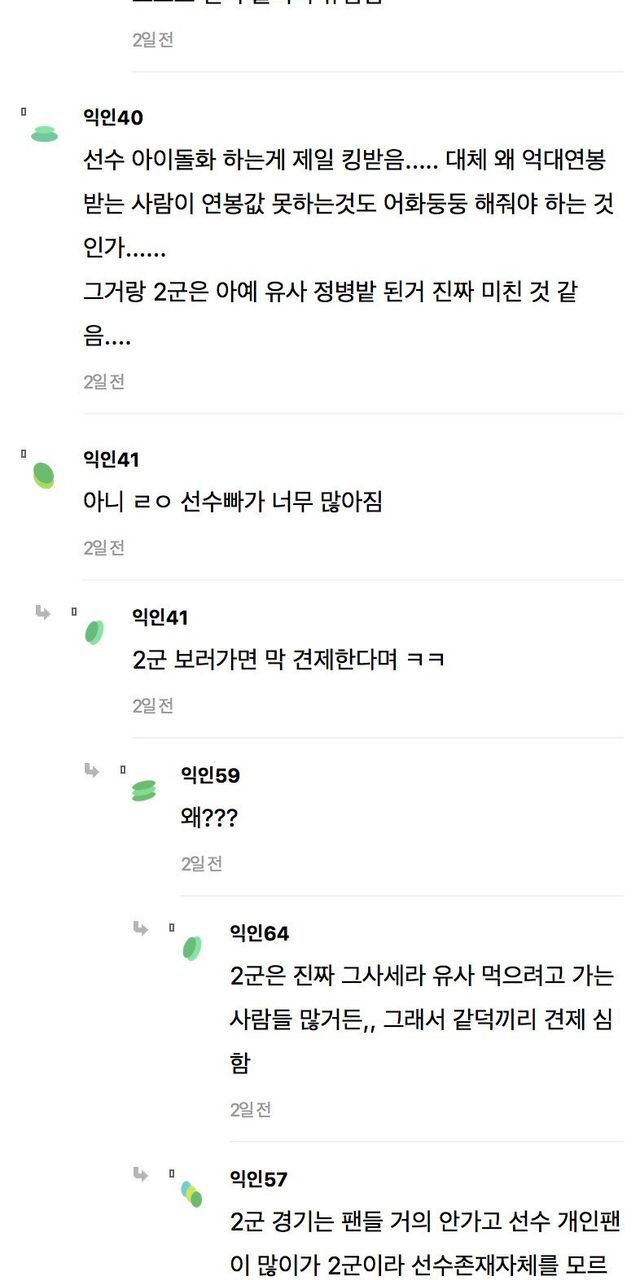The image size is (640, 1280).
Task: Open 익인59's profile avatar
Action: (x=144, y=790)
